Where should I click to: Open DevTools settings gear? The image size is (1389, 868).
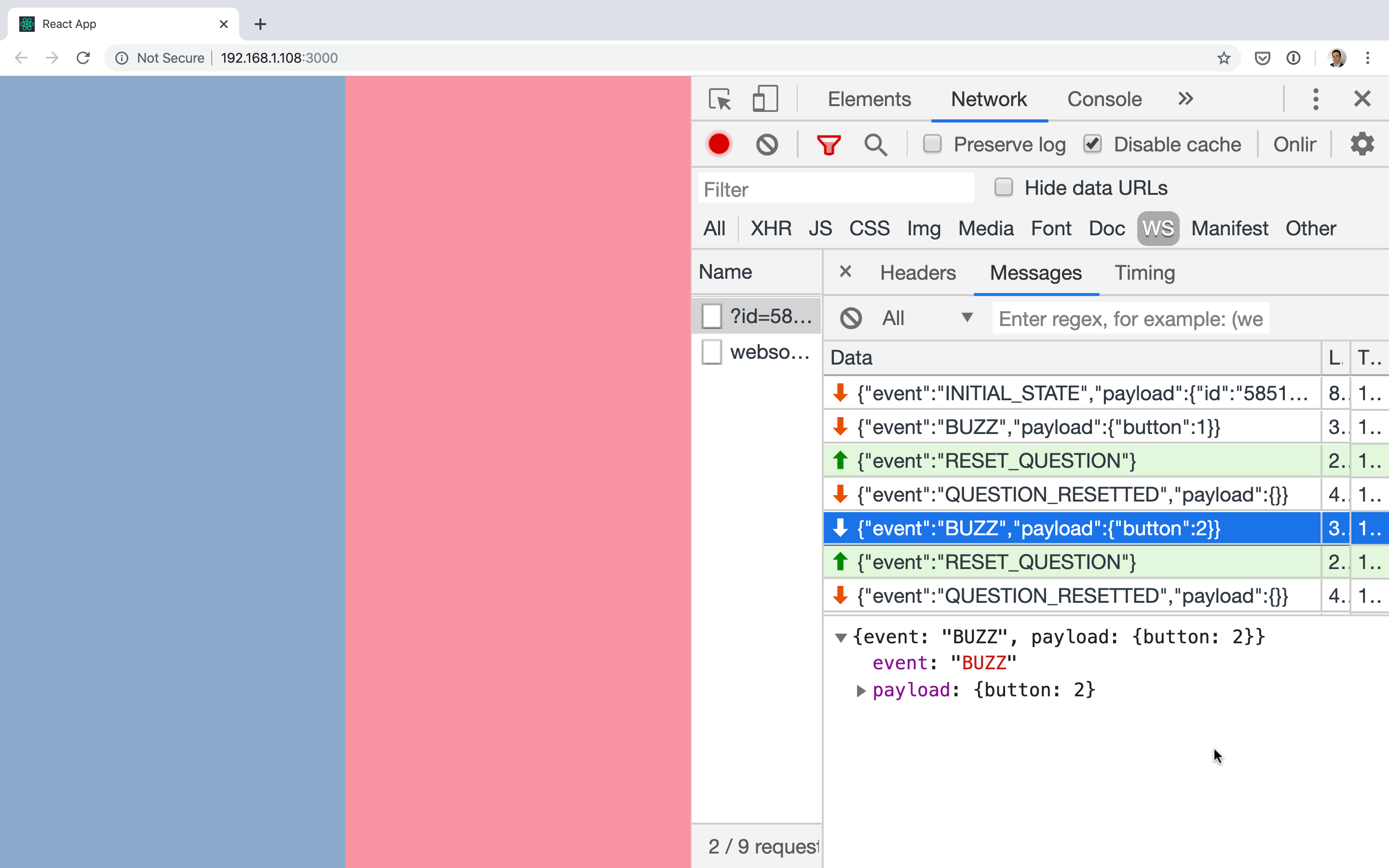(1362, 144)
